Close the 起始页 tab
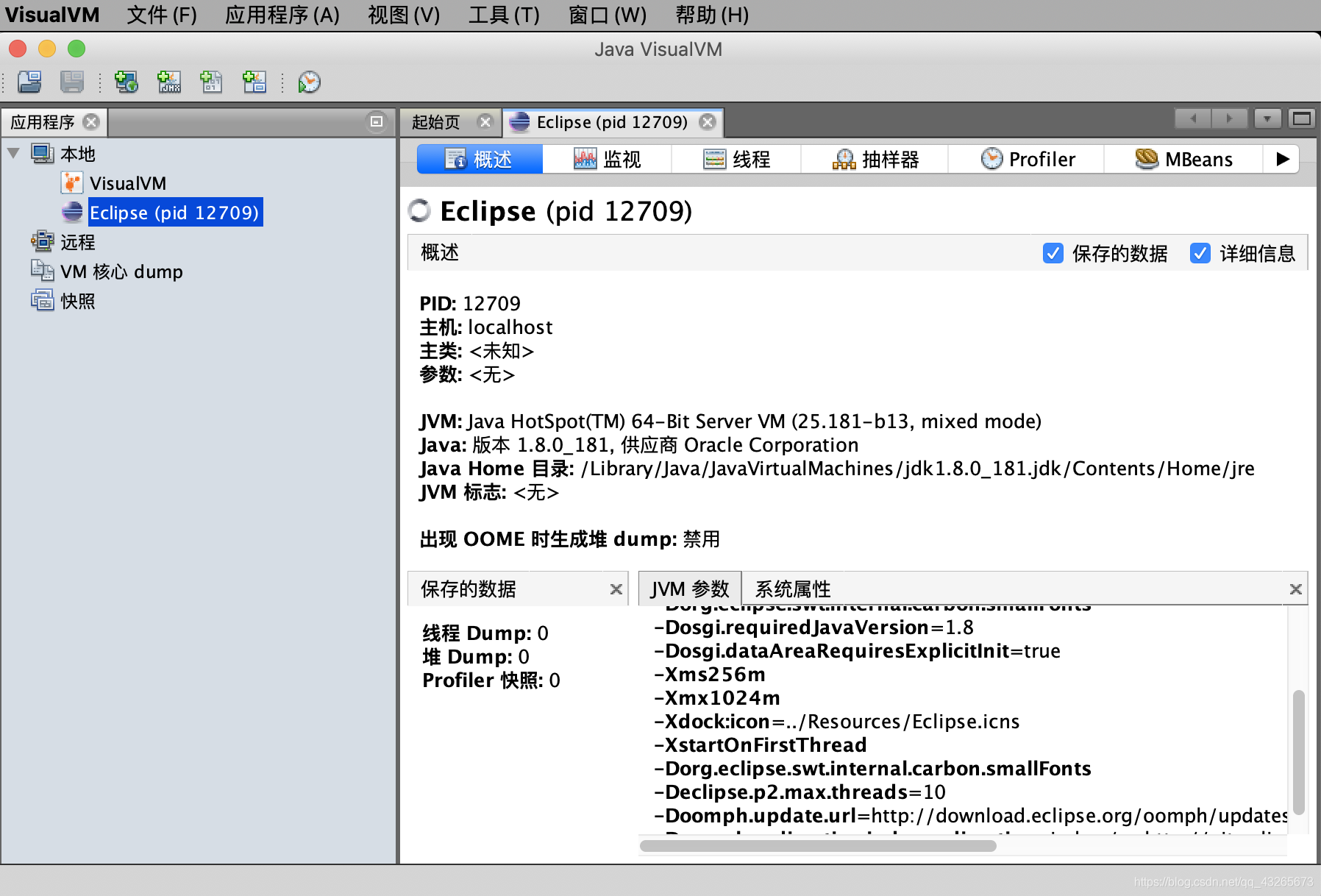The image size is (1321, 896). coord(485,121)
